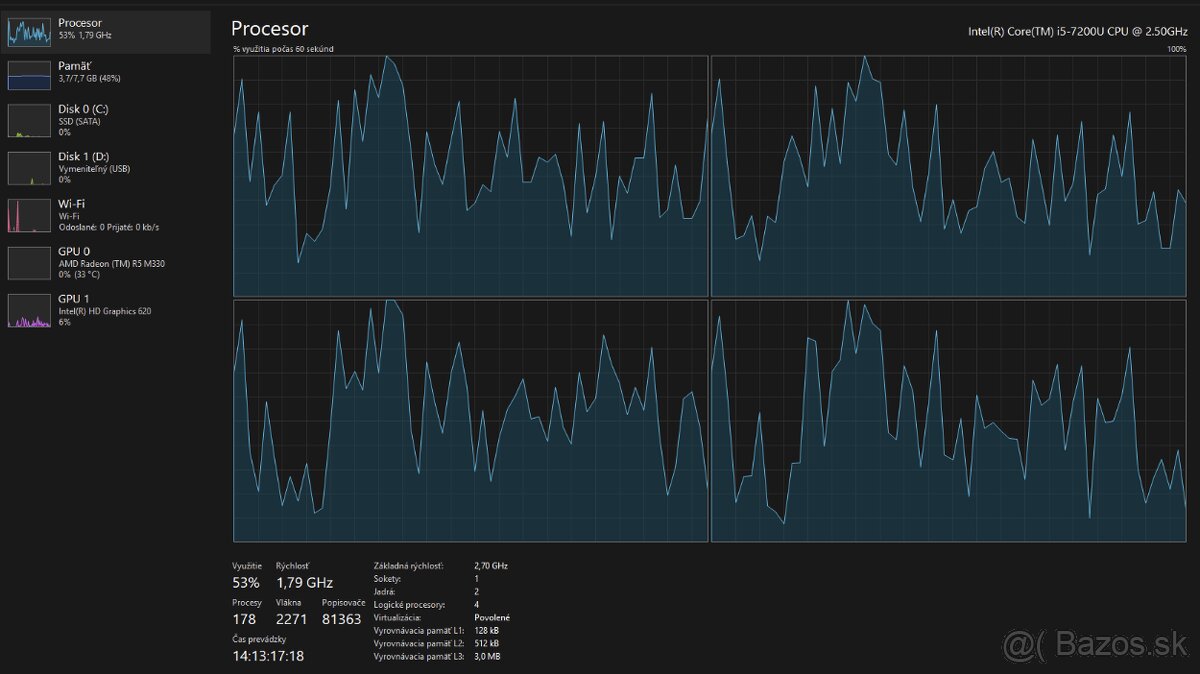Select the bottom-right logical processor graph
Image resolution: width=1200 pixels, height=674 pixels.
948,421
